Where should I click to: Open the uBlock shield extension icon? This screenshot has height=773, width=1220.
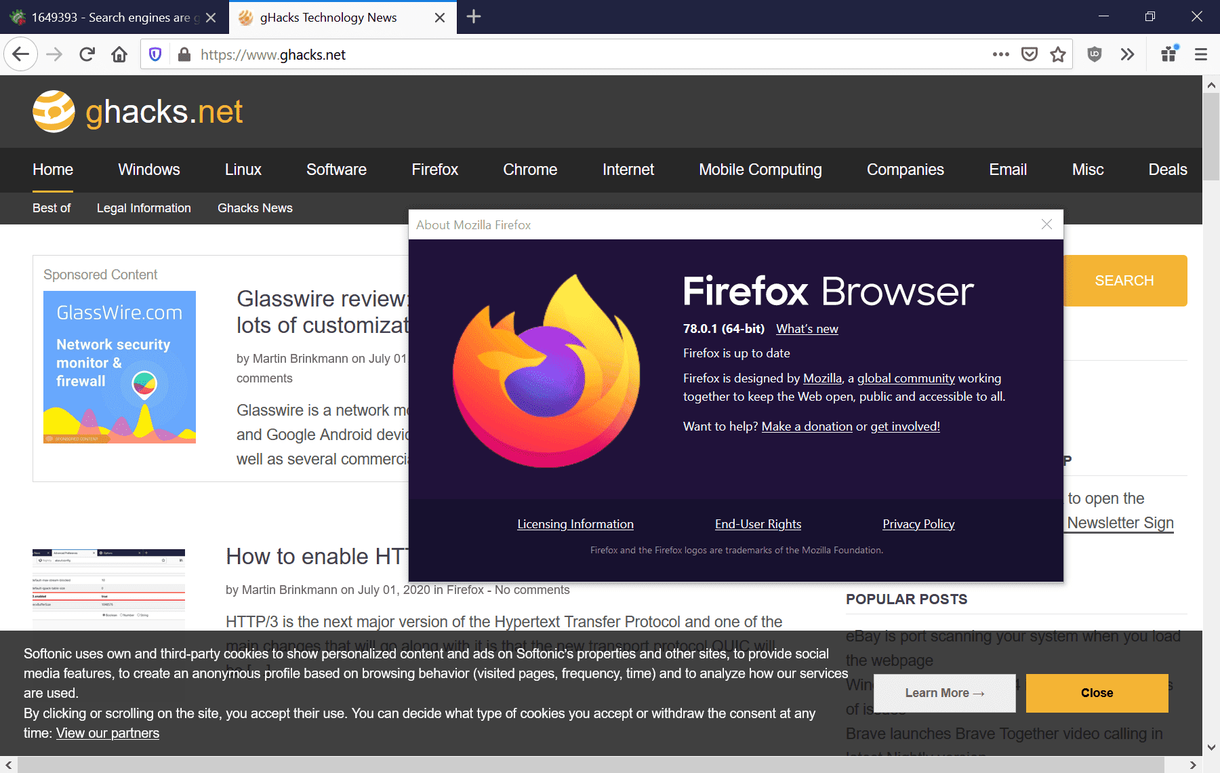[1095, 54]
